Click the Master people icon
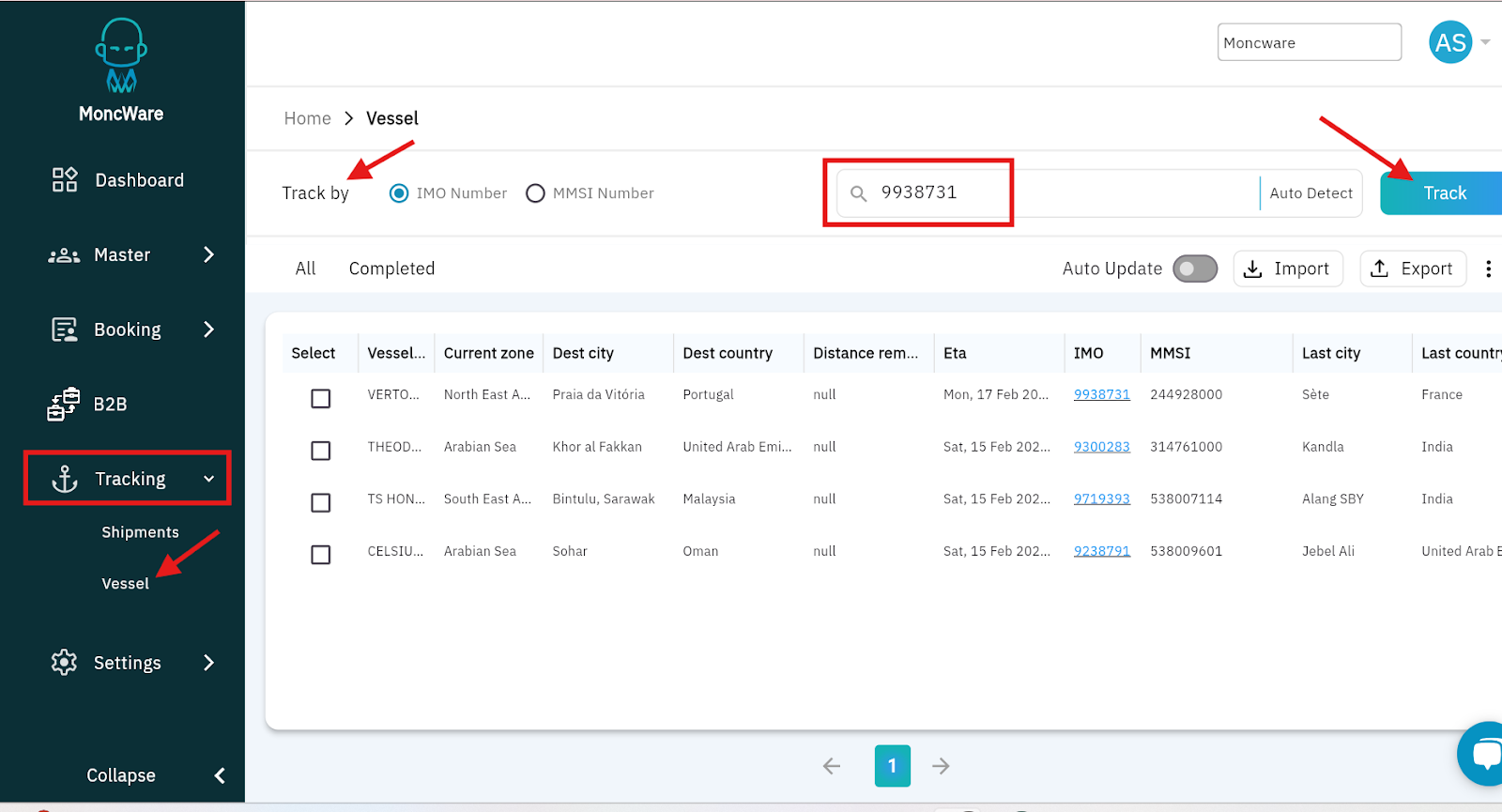The width and height of the screenshot is (1502, 812). (64, 255)
